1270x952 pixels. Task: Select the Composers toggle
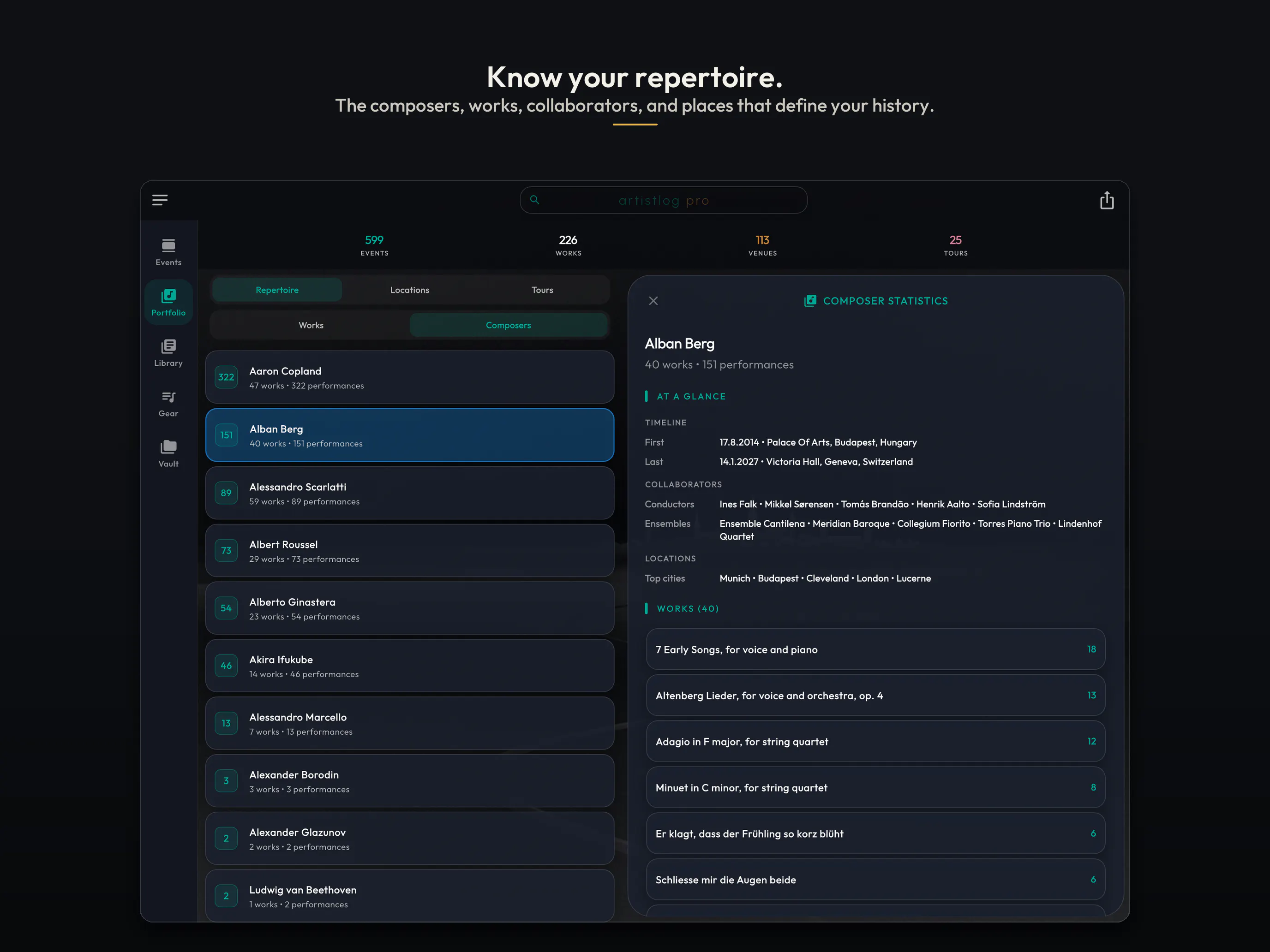(508, 325)
